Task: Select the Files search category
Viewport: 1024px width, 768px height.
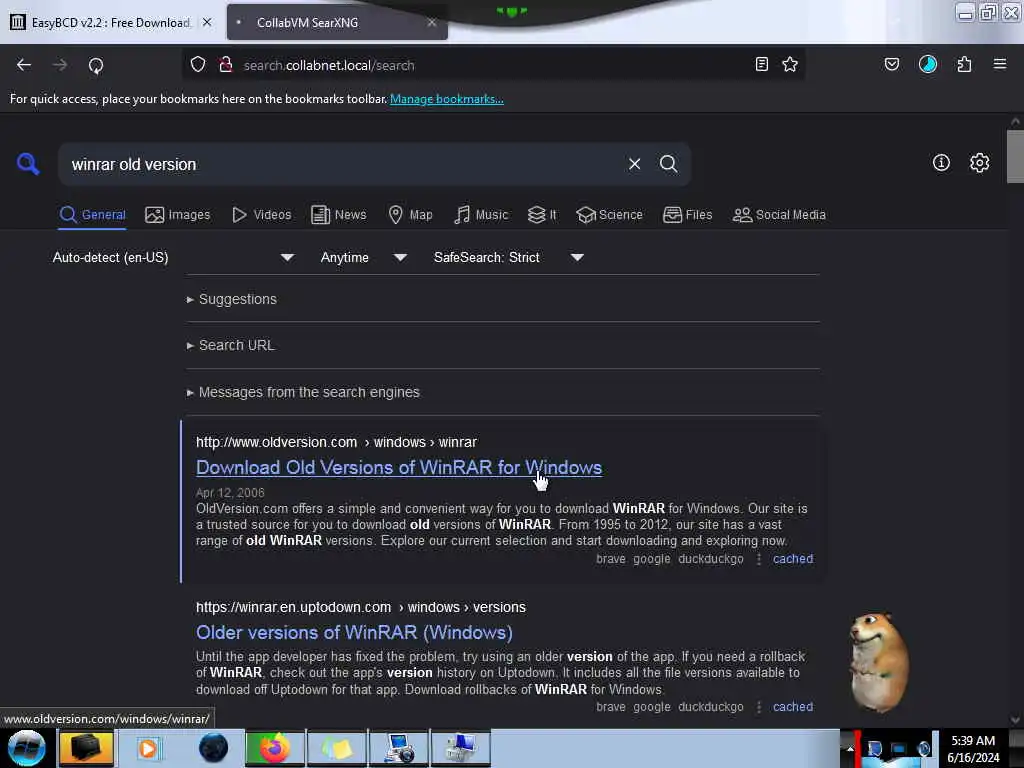Action: click(688, 215)
